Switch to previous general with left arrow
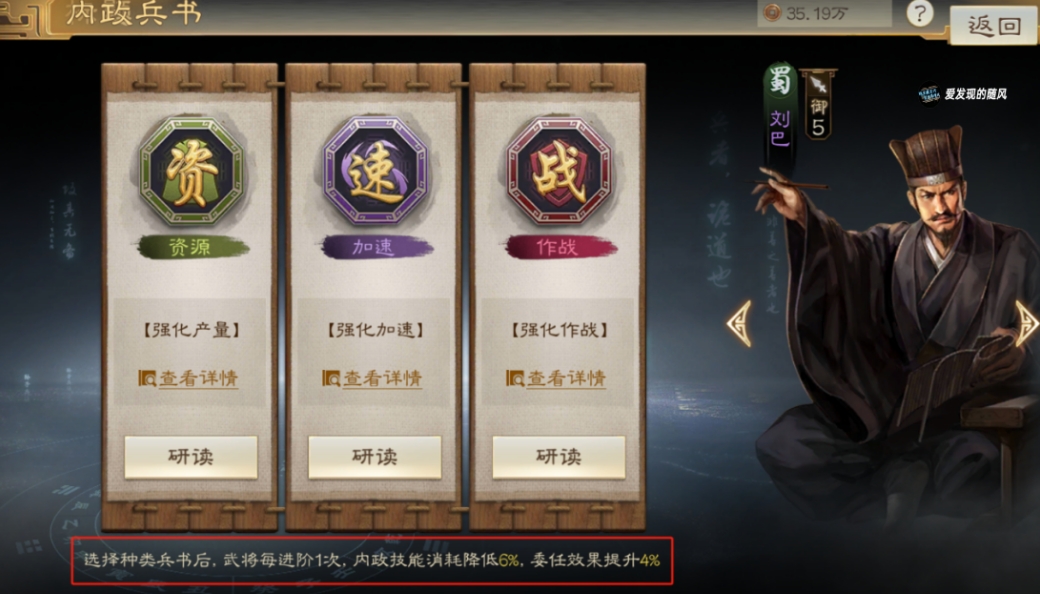This screenshot has height=594, width=1040. pyautogui.click(x=739, y=324)
